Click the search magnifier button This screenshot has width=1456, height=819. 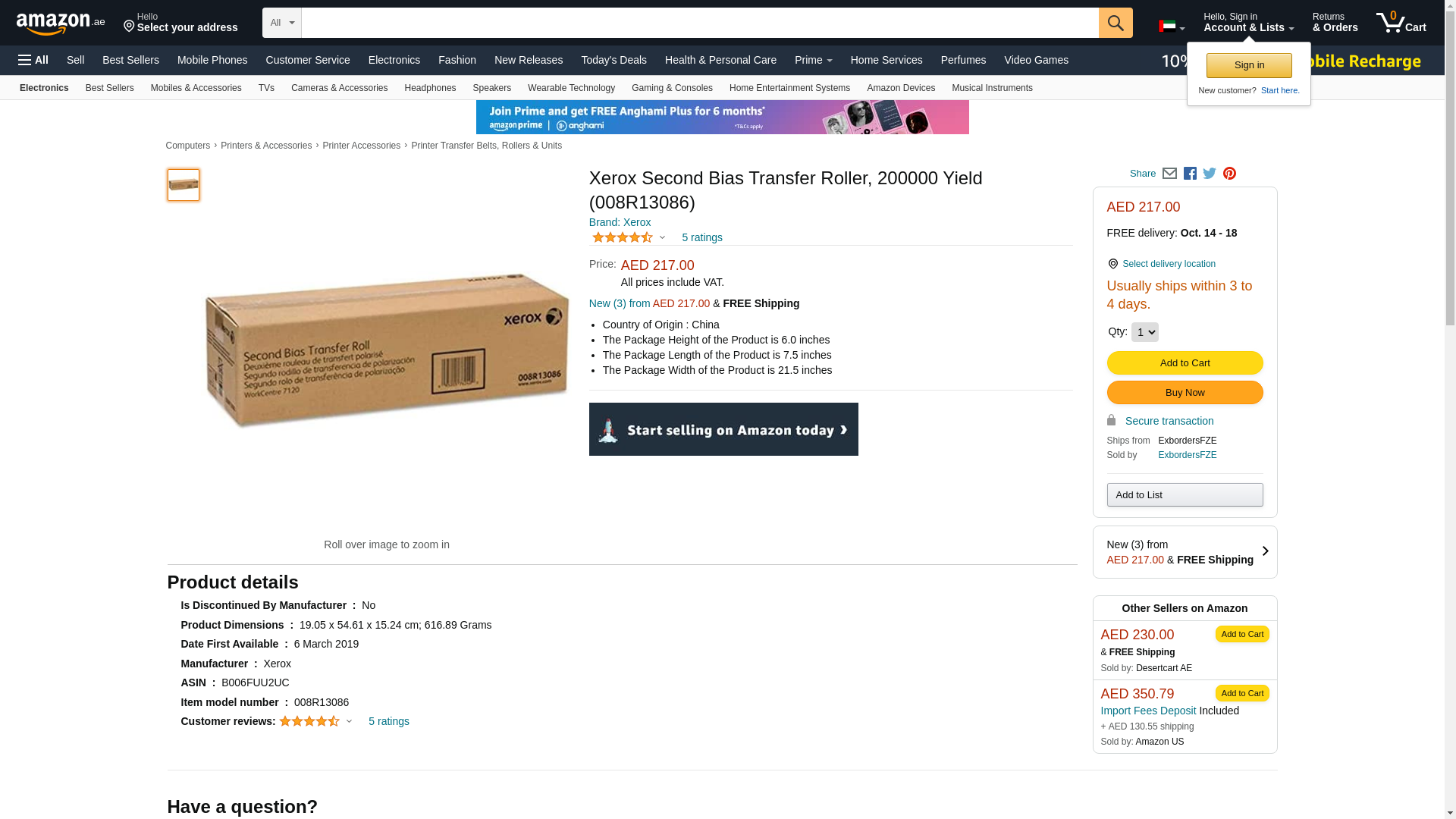1115,23
